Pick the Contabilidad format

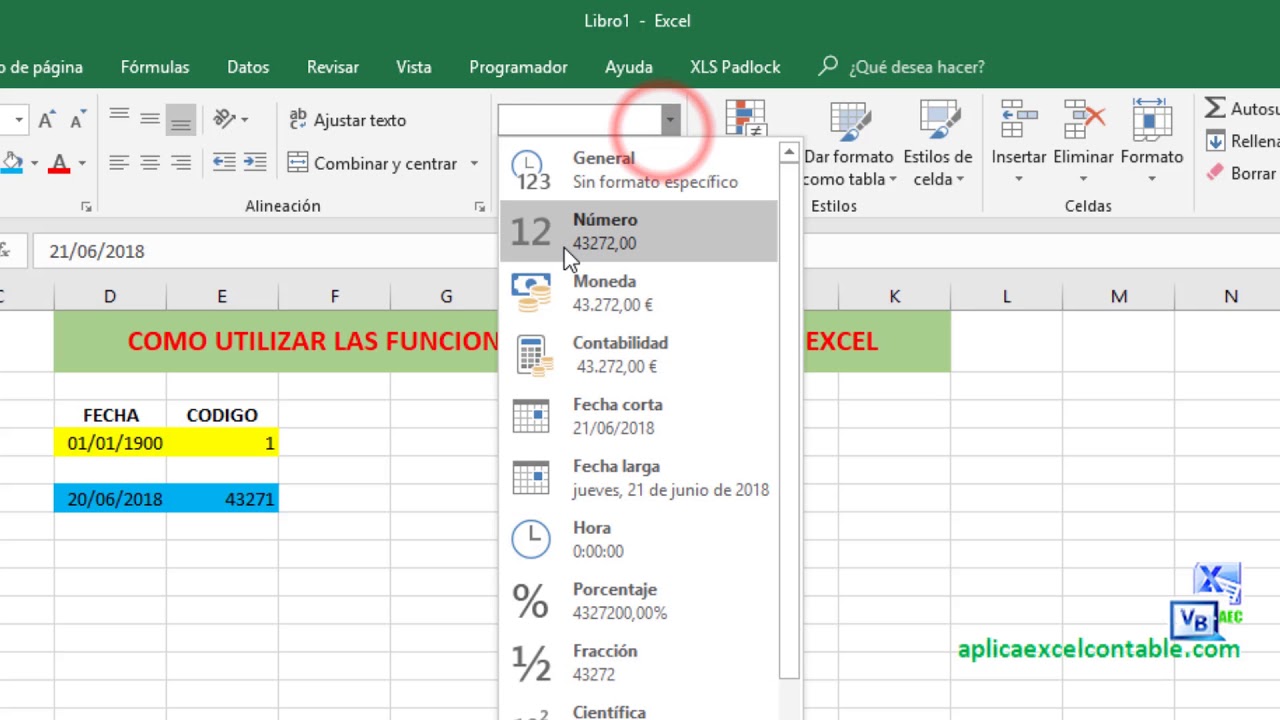[638, 354]
